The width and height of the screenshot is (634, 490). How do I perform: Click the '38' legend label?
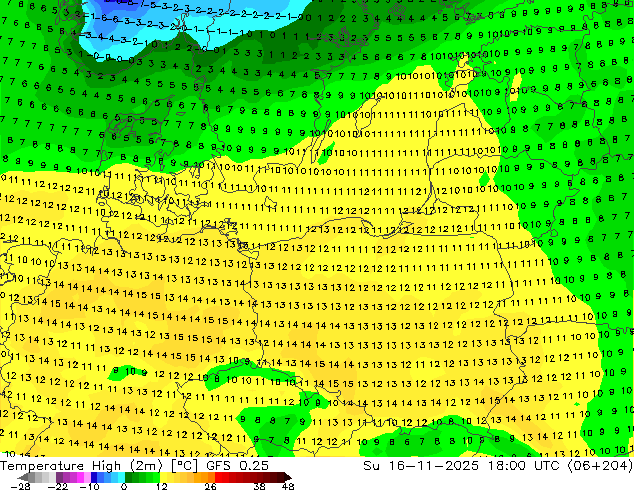pyautogui.click(x=260, y=486)
